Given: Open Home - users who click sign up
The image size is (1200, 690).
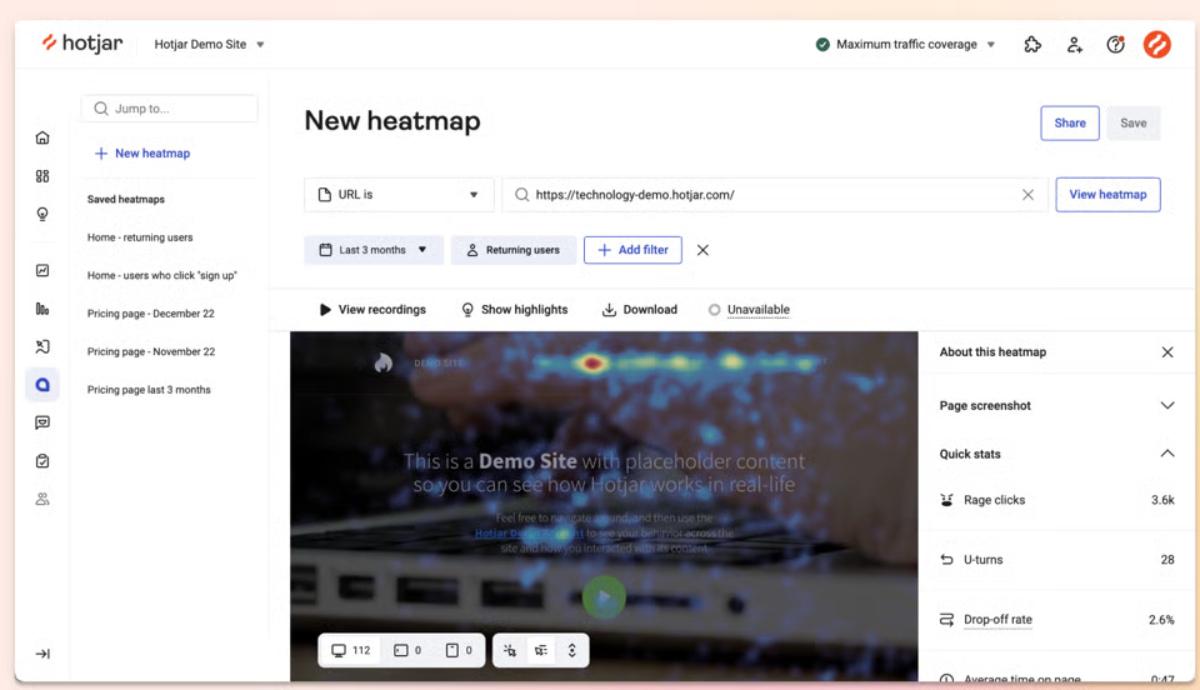Looking at the screenshot, I should (162, 276).
